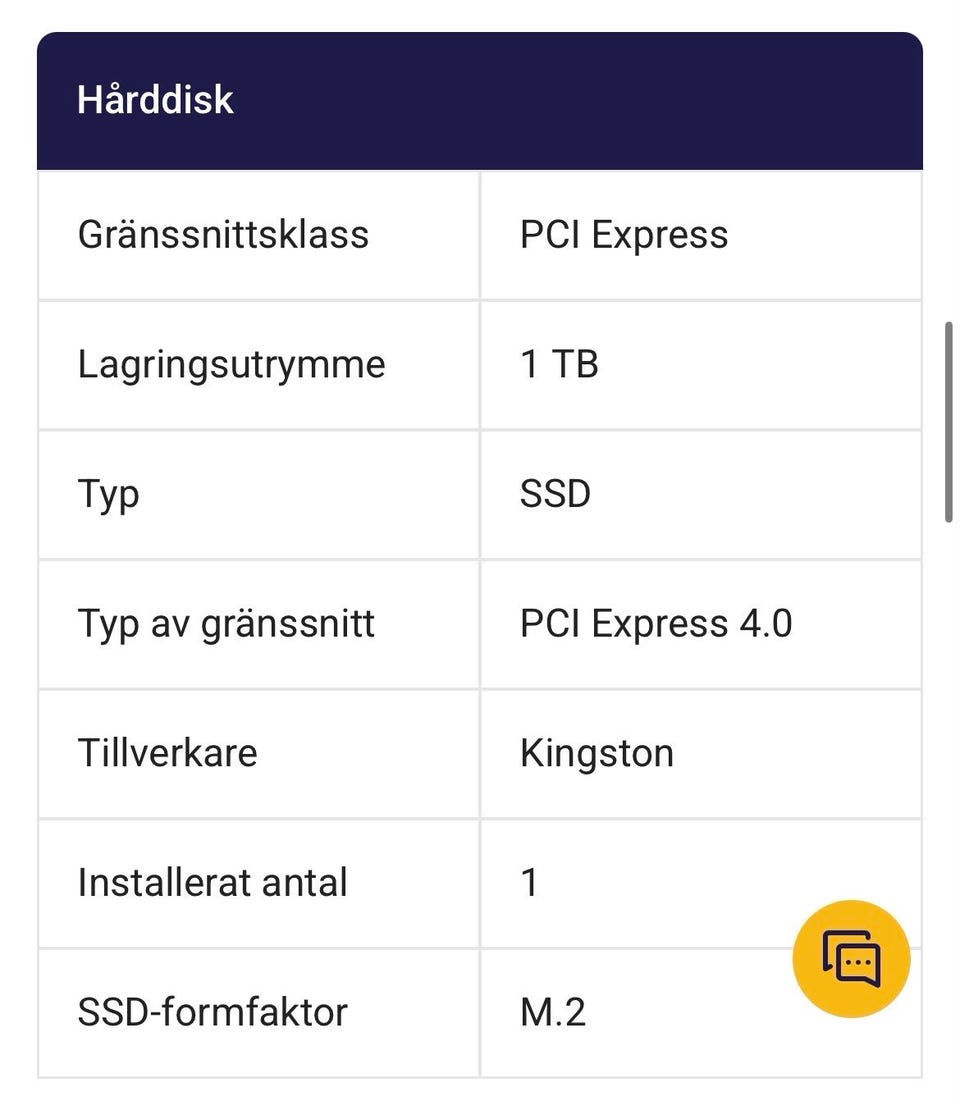Select the M.2 form factor value

coord(553,1012)
